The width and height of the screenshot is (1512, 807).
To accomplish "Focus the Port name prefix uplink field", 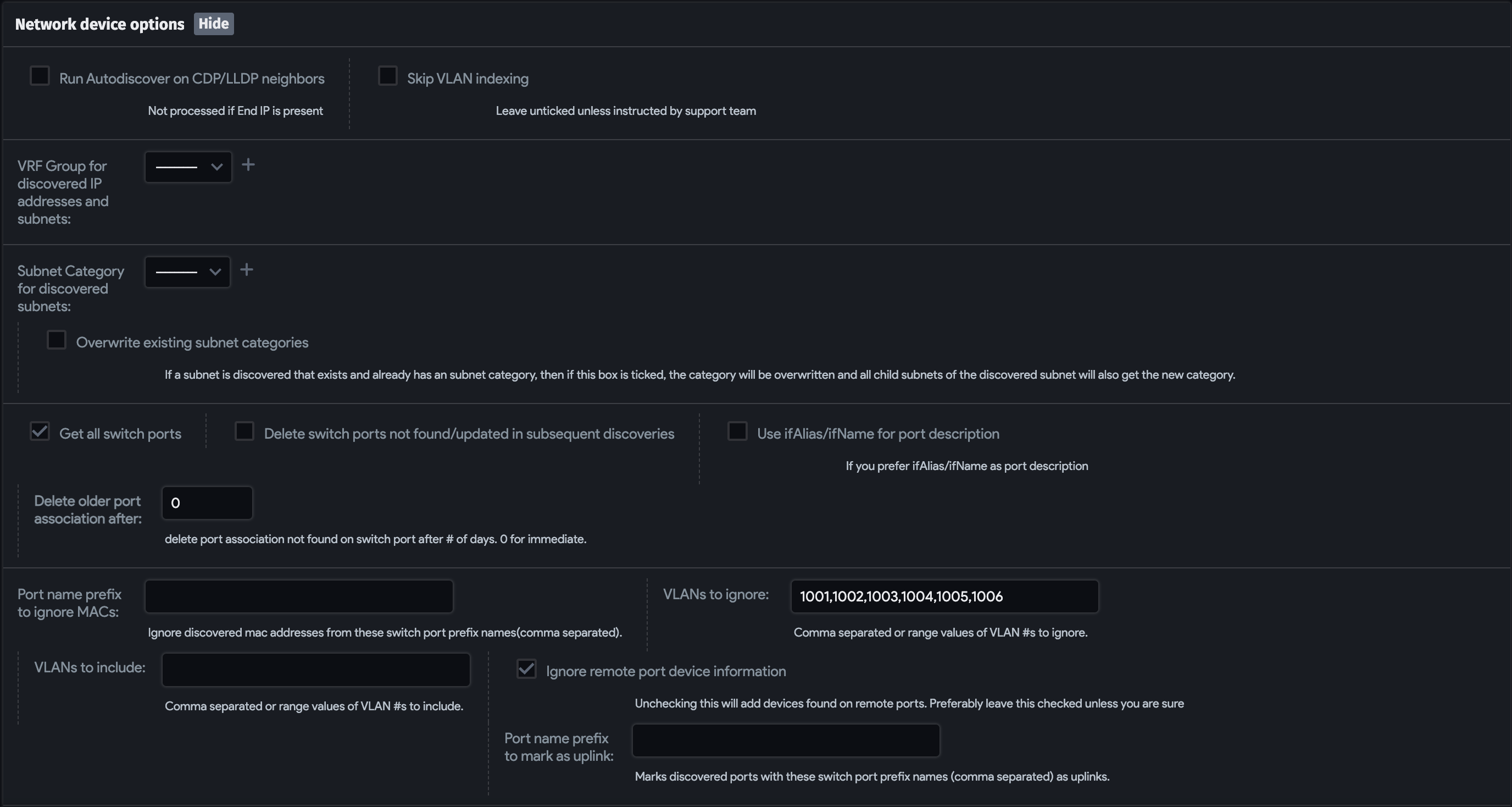I will pos(785,740).
